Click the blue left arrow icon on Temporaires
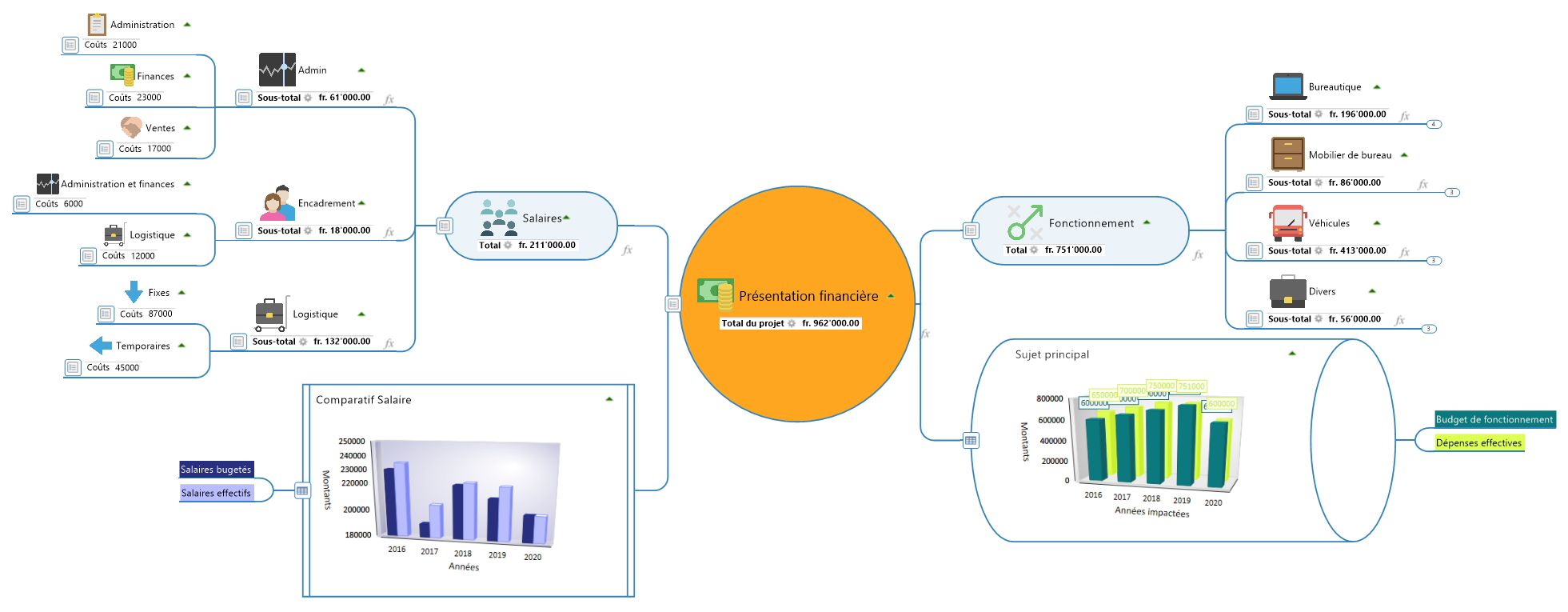 [101, 346]
